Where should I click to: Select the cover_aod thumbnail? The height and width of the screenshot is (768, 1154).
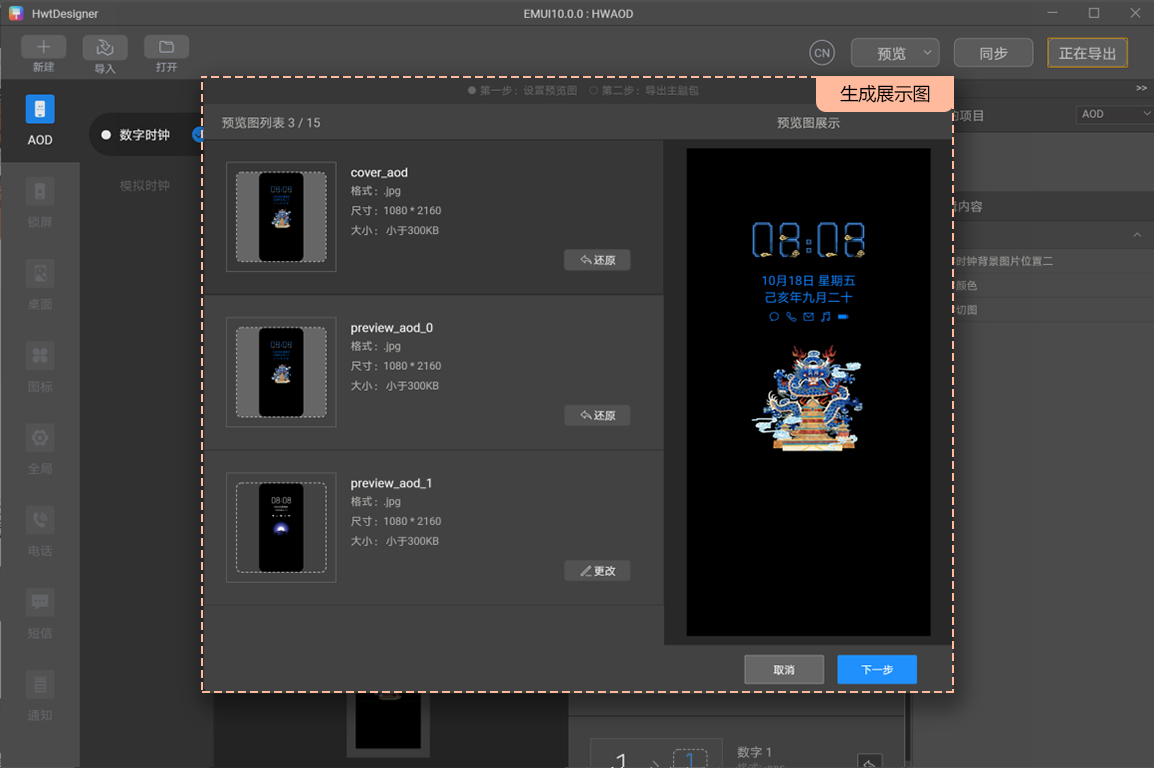pos(281,217)
